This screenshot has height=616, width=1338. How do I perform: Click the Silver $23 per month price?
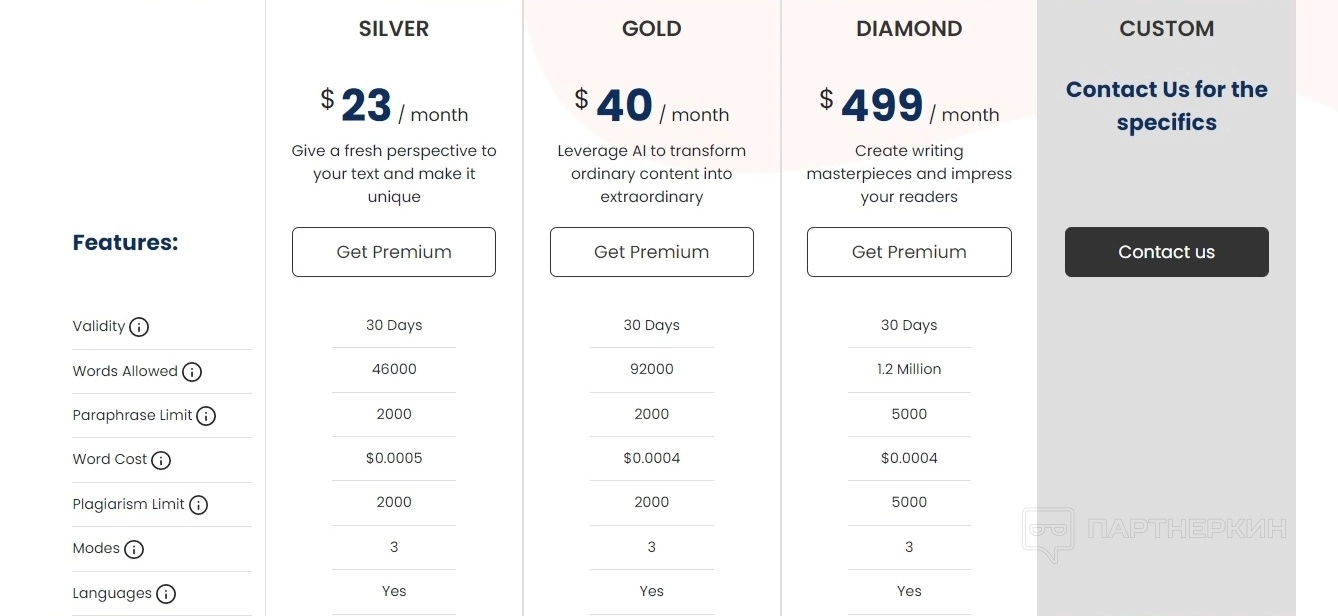click(x=394, y=106)
